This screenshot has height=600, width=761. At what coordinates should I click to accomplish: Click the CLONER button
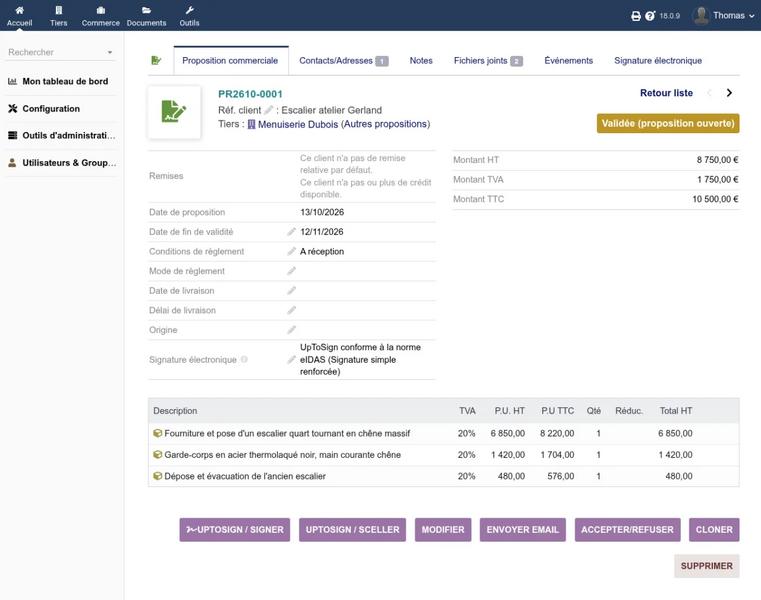714,530
